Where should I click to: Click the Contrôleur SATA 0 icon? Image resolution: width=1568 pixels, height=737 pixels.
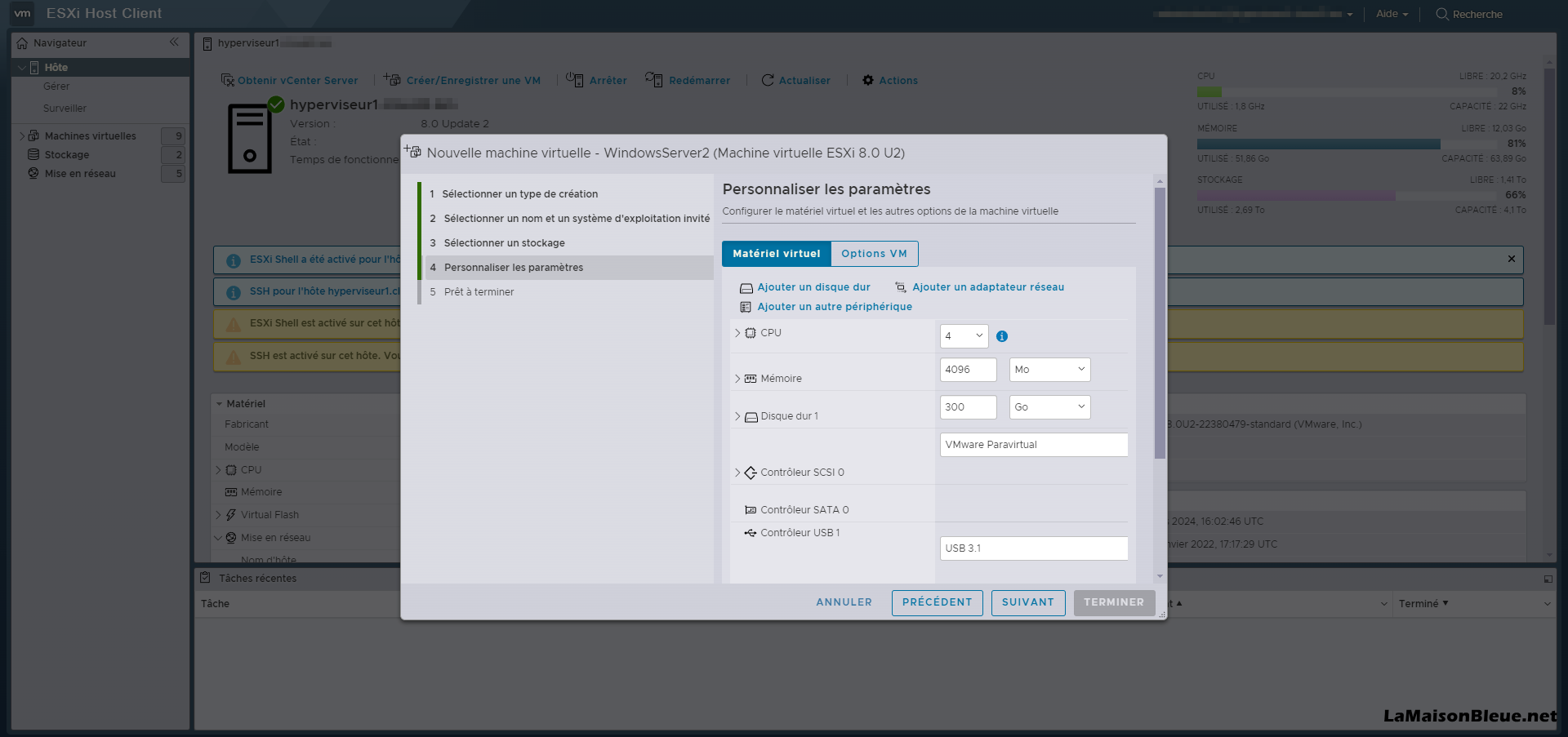tap(751, 510)
